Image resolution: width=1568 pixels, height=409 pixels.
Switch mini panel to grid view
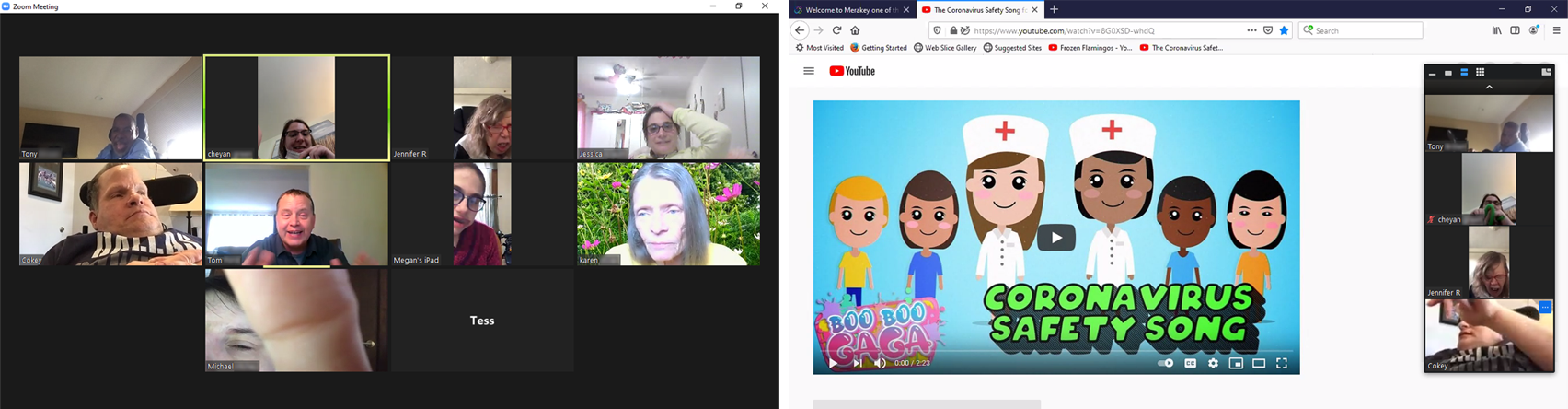tap(1480, 72)
